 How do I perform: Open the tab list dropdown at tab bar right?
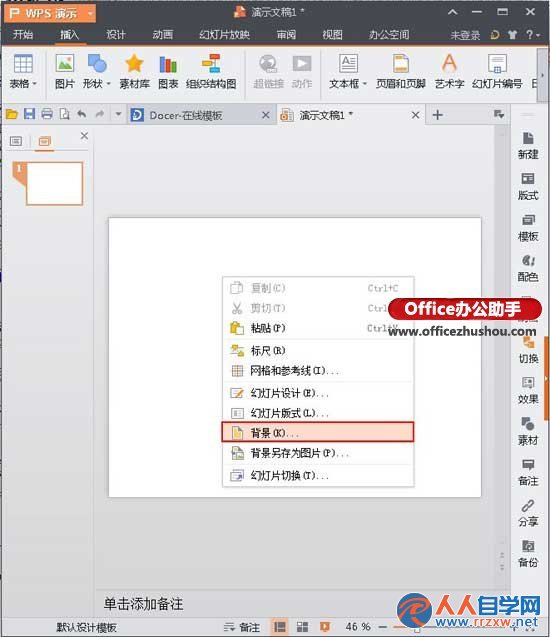pos(499,115)
